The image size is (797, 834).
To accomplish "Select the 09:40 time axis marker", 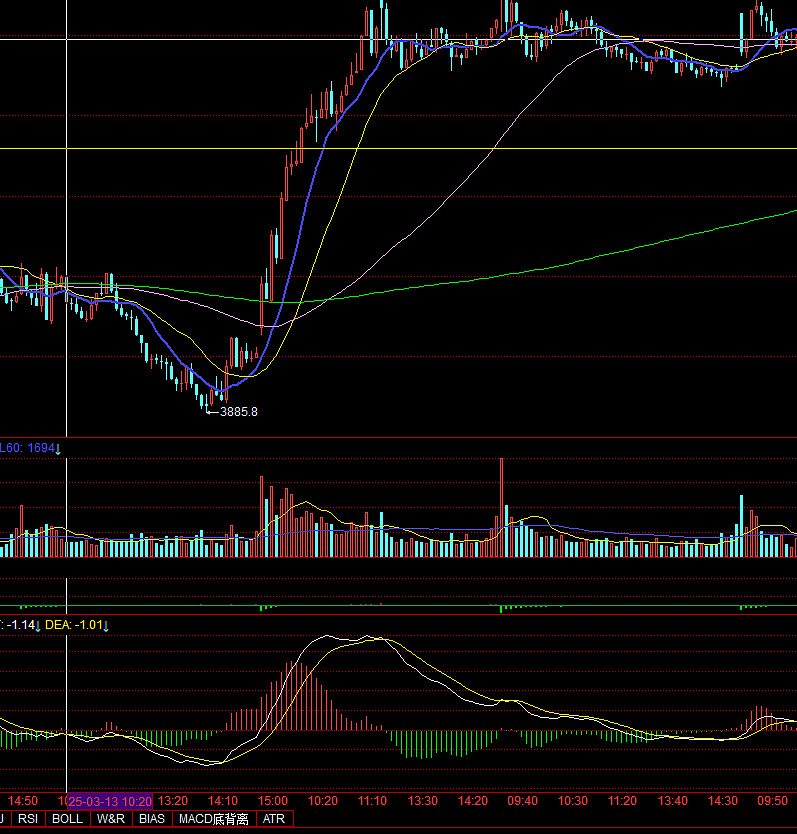I will pos(522,801).
